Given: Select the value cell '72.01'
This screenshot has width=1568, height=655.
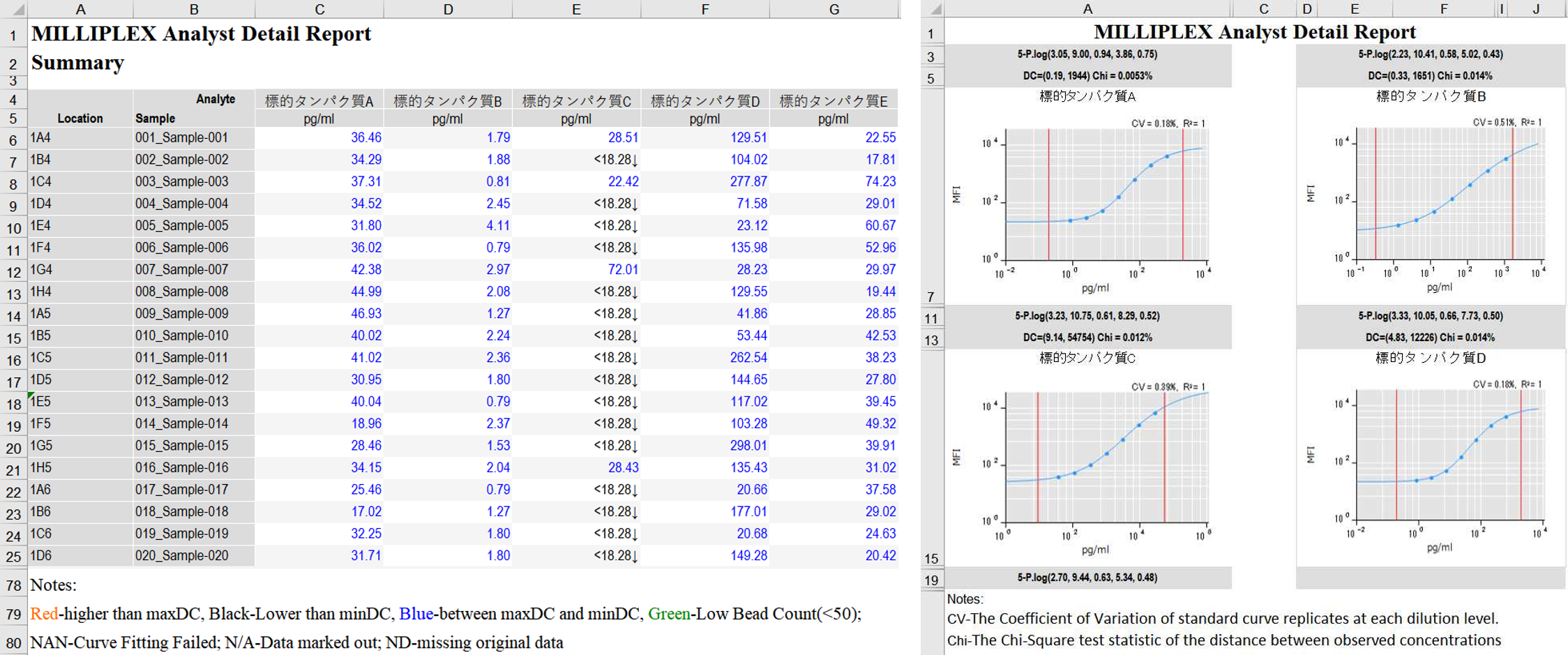Looking at the screenshot, I should [577, 269].
